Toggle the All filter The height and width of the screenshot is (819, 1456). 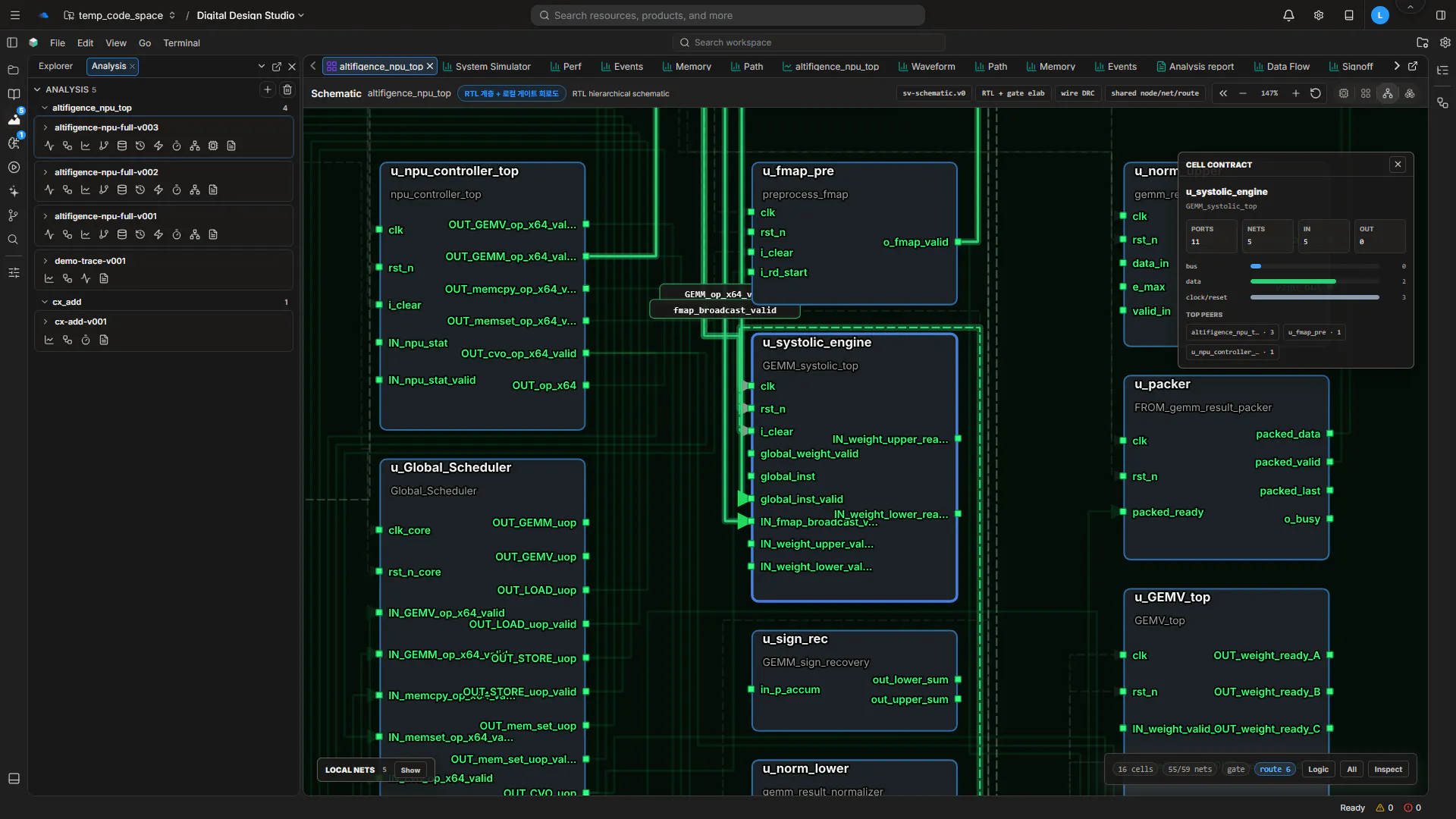(1351, 770)
